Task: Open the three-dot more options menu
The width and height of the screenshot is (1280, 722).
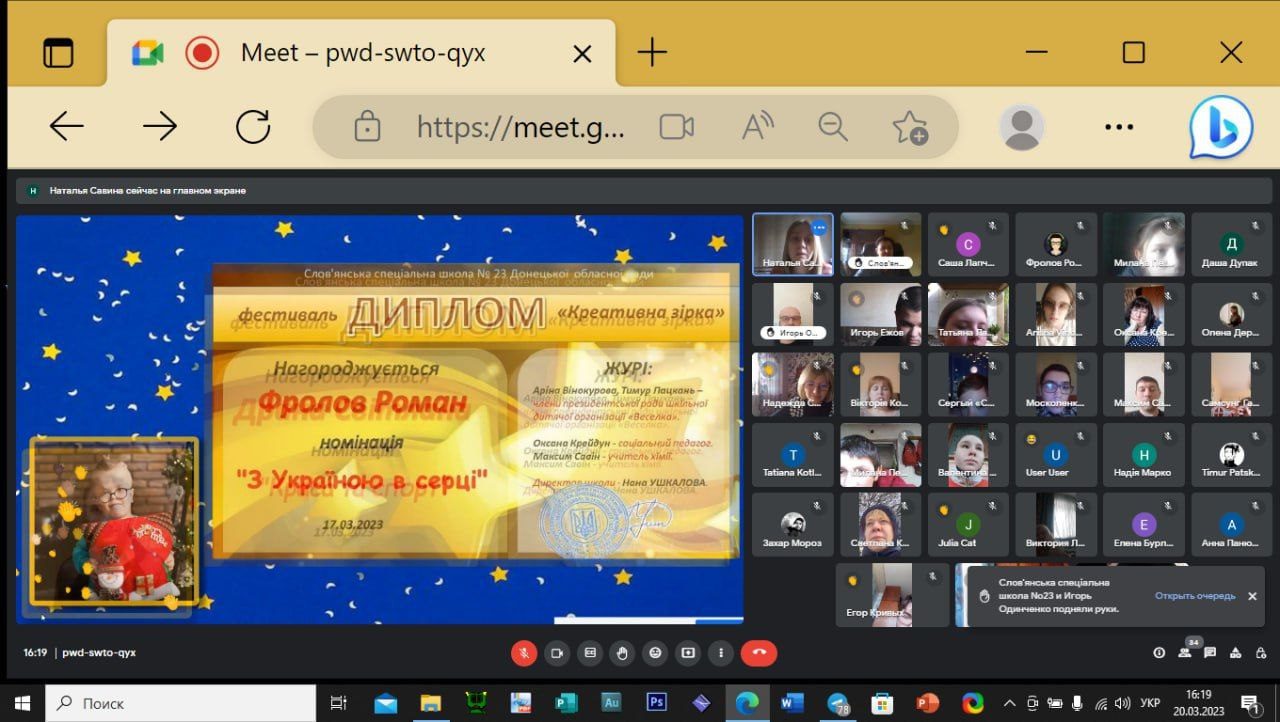Action: [720, 653]
